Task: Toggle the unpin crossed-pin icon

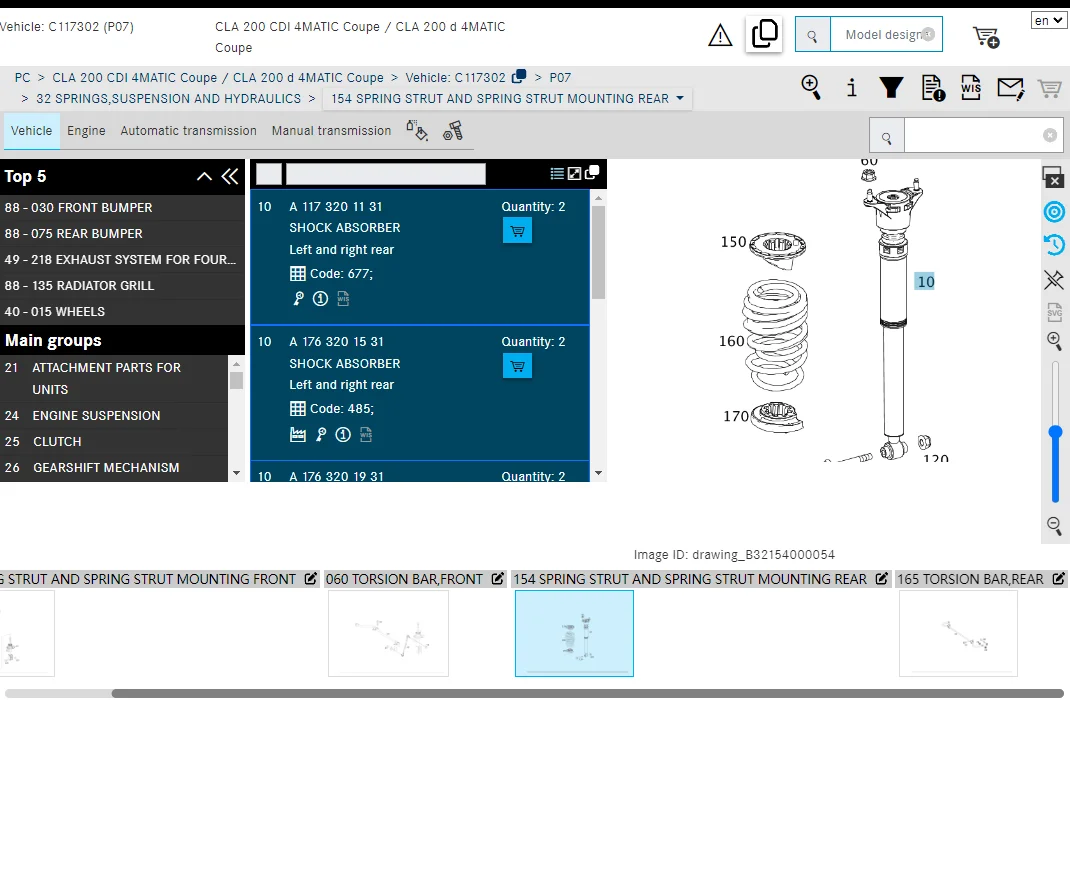Action: 1054,279
